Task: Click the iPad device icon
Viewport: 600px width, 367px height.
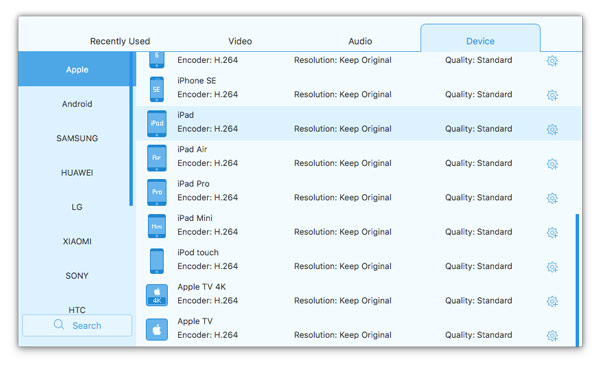Action: click(x=157, y=123)
